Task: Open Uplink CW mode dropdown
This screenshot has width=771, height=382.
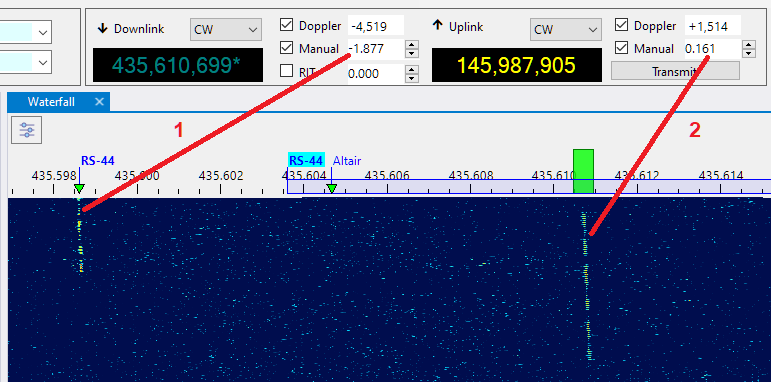Action: point(565,29)
